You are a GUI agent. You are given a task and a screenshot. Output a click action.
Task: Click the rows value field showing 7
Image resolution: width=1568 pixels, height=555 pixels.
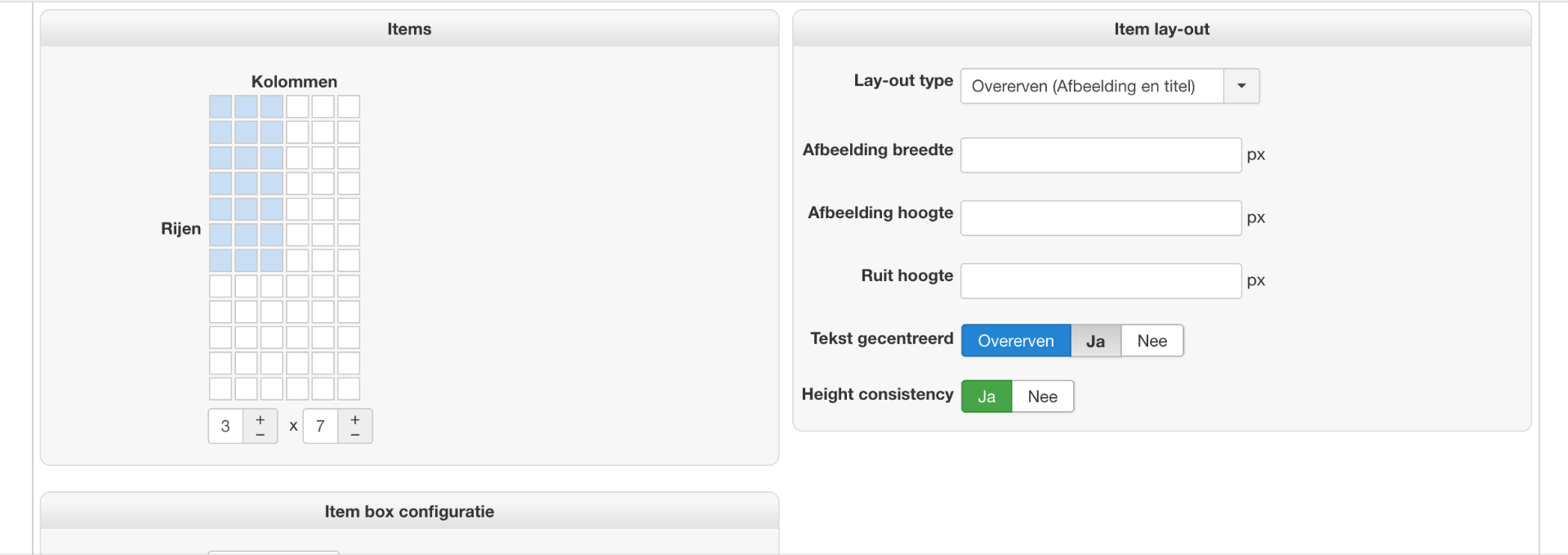tap(320, 426)
